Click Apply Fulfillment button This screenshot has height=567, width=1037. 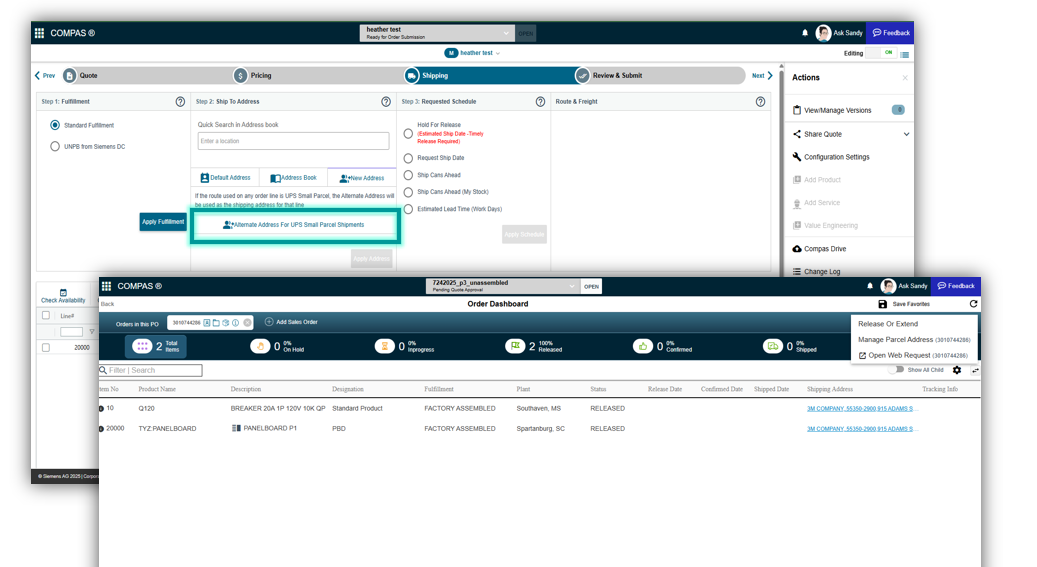(163, 222)
